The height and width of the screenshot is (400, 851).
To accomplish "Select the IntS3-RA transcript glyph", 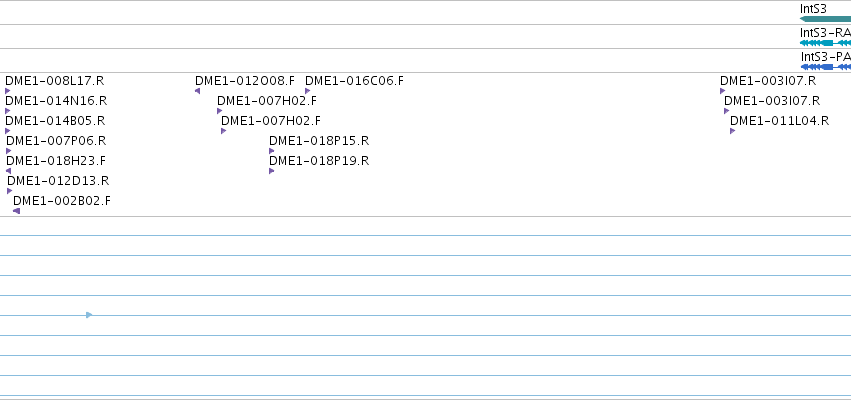I will [x=825, y=43].
